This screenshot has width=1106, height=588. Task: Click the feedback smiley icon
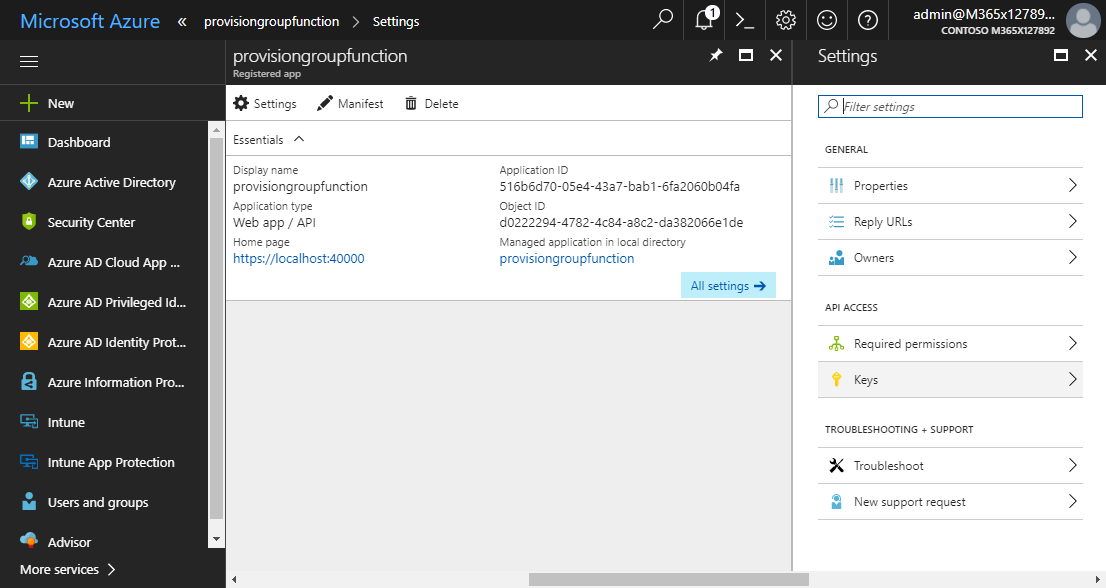click(827, 20)
